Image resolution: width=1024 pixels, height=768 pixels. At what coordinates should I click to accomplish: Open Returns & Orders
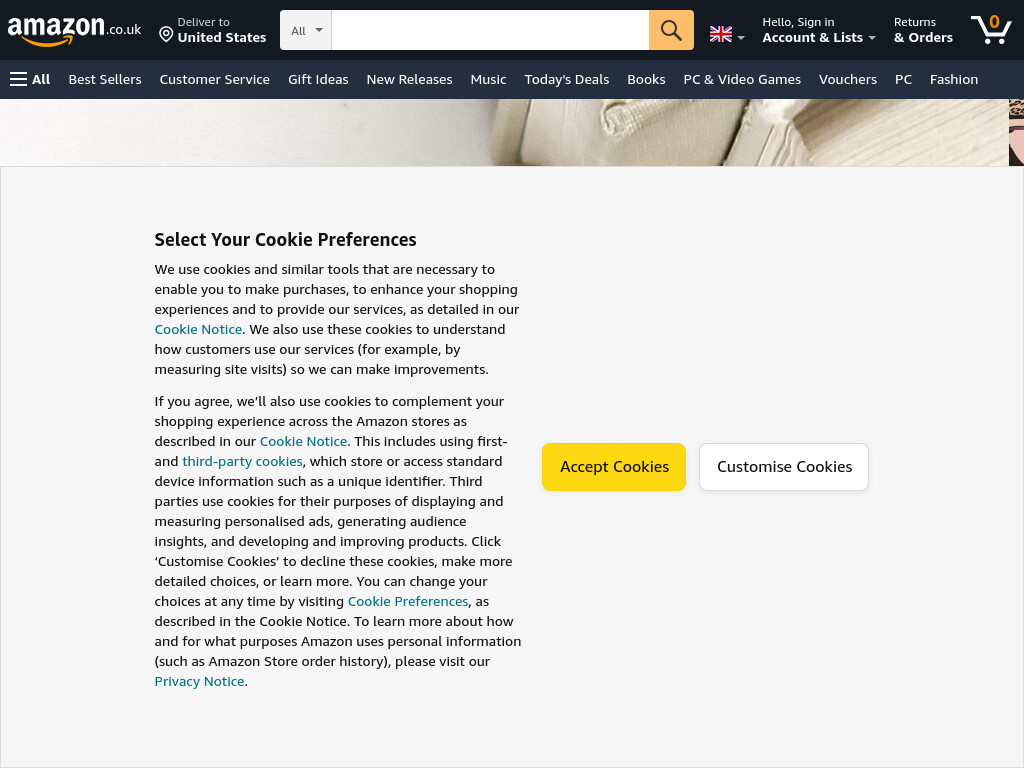point(923,30)
